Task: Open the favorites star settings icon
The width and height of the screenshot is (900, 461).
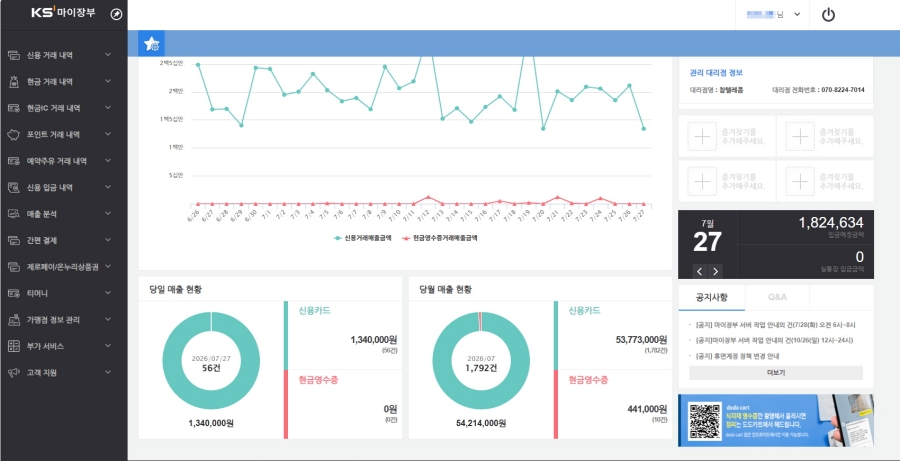Action: pos(152,44)
